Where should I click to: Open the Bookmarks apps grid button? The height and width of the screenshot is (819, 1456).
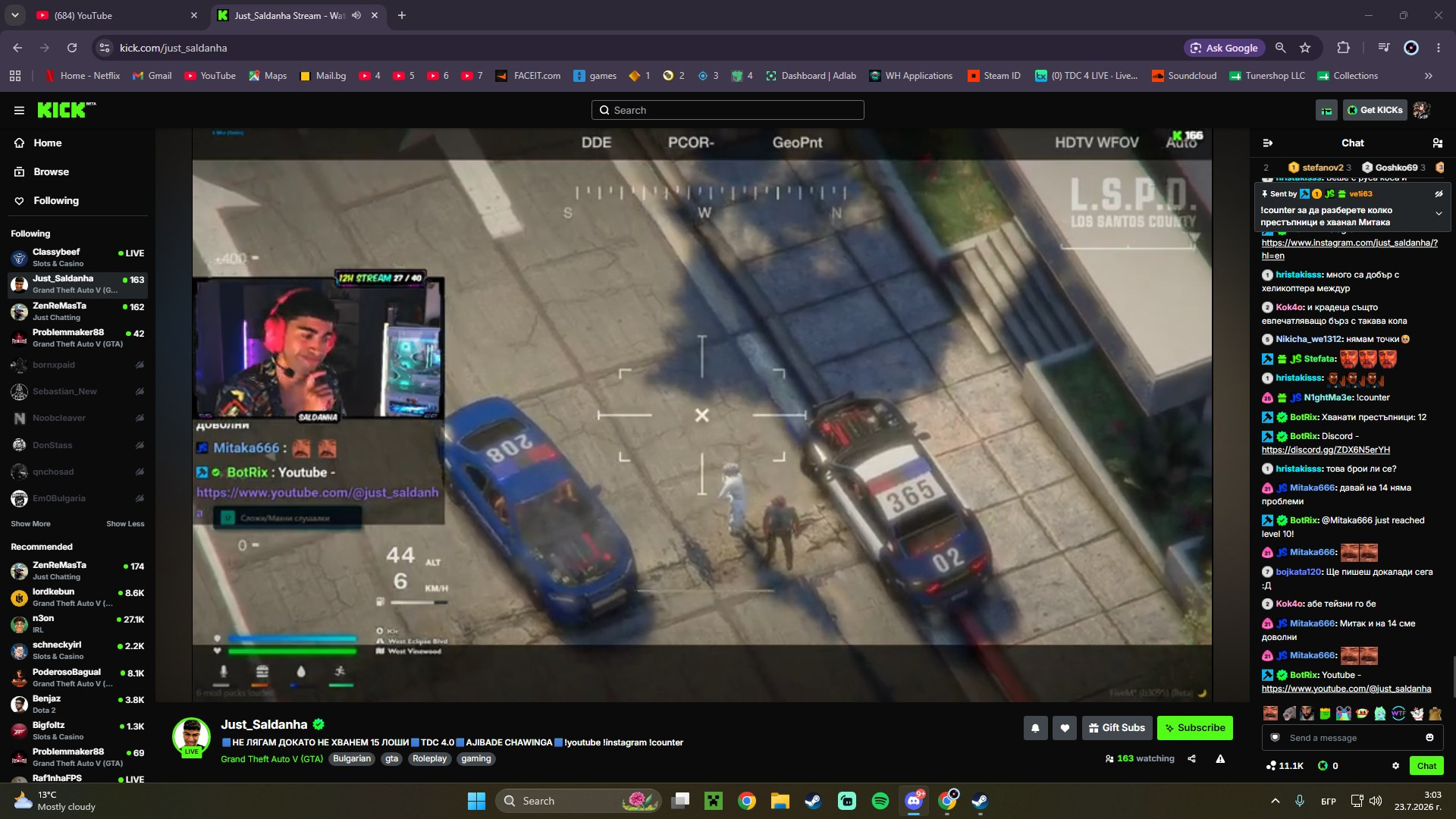[15, 76]
